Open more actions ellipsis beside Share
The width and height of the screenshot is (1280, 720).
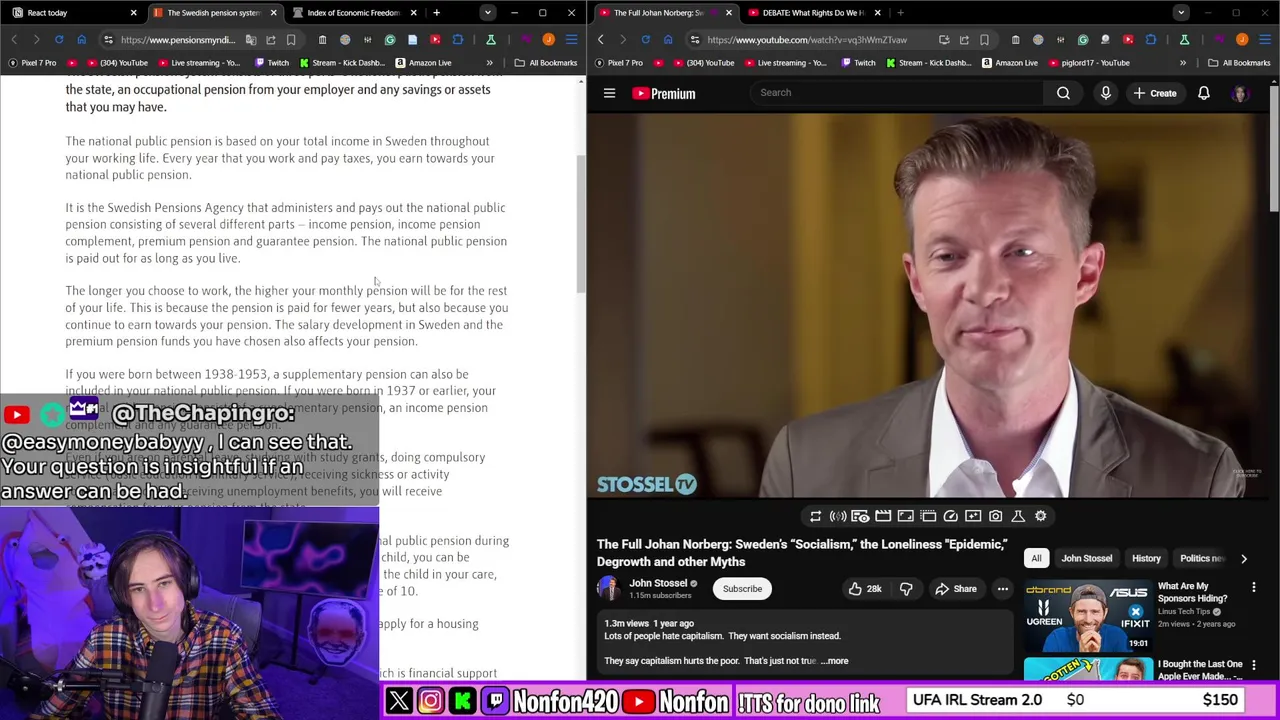pos(1002,589)
